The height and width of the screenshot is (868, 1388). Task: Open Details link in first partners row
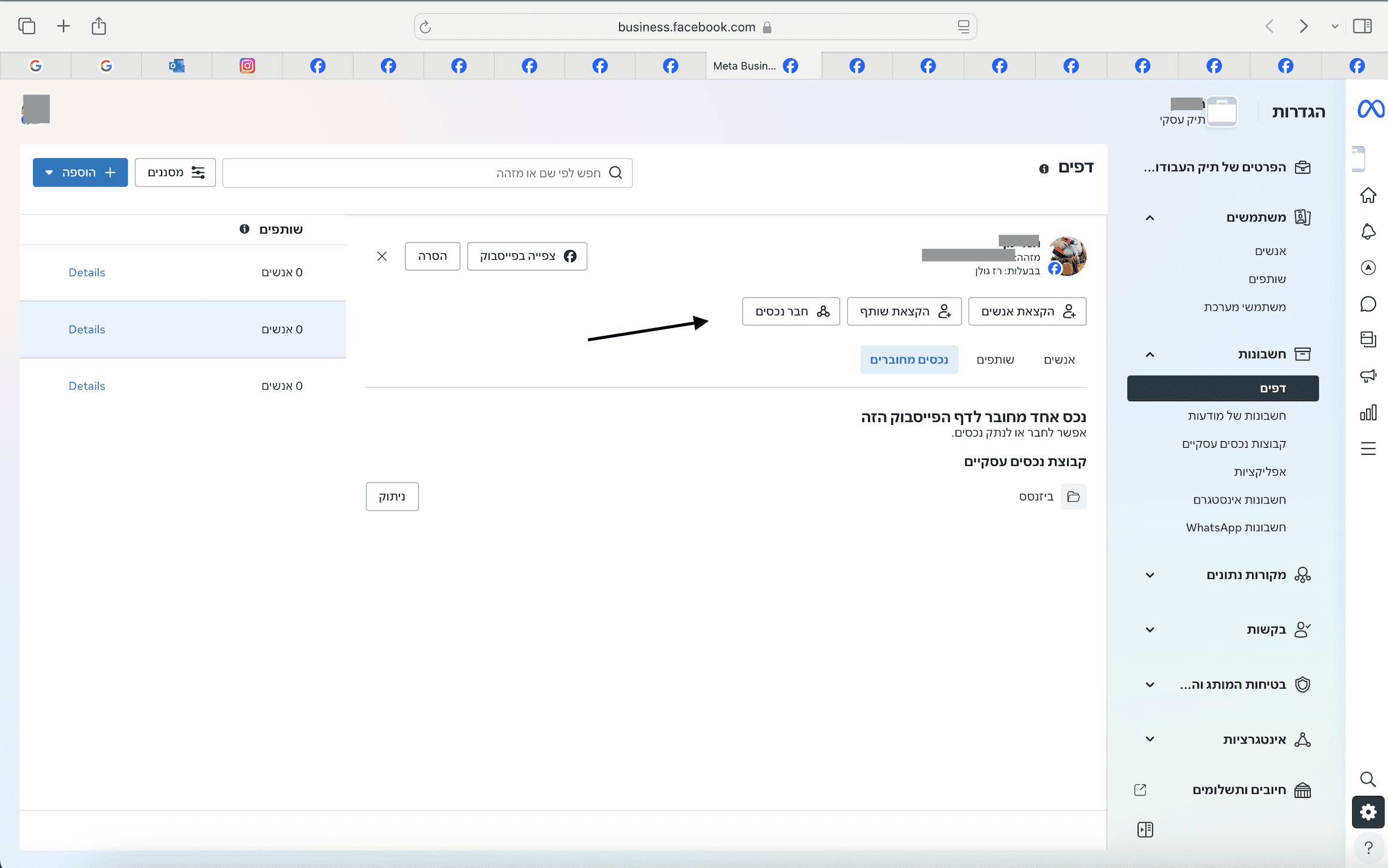87,272
